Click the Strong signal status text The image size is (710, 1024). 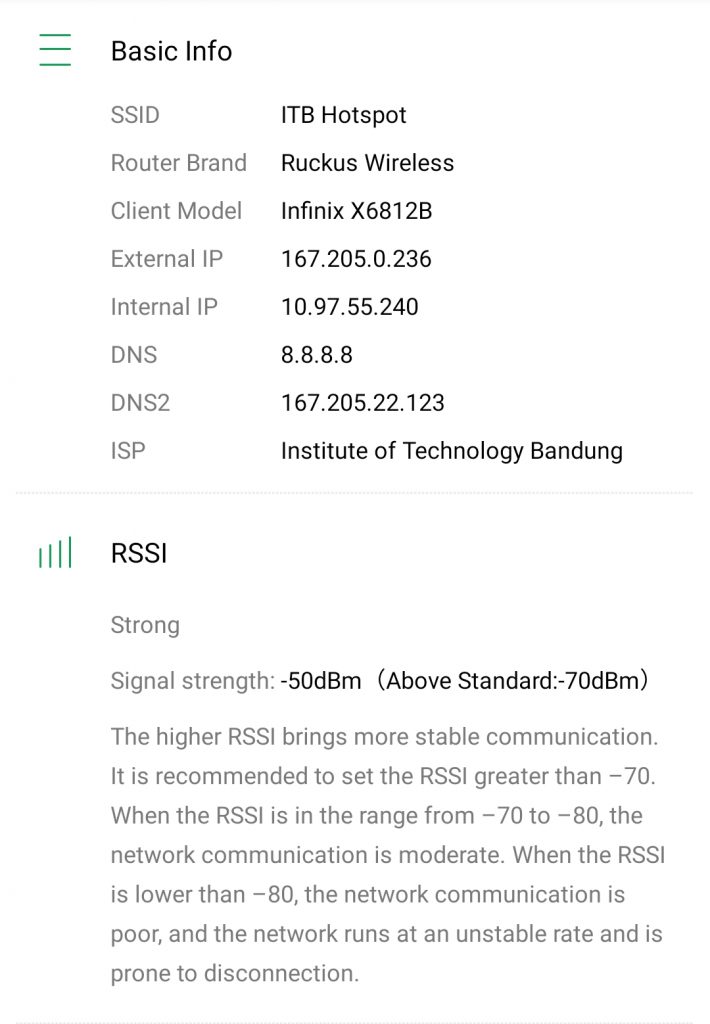coord(145,626)
